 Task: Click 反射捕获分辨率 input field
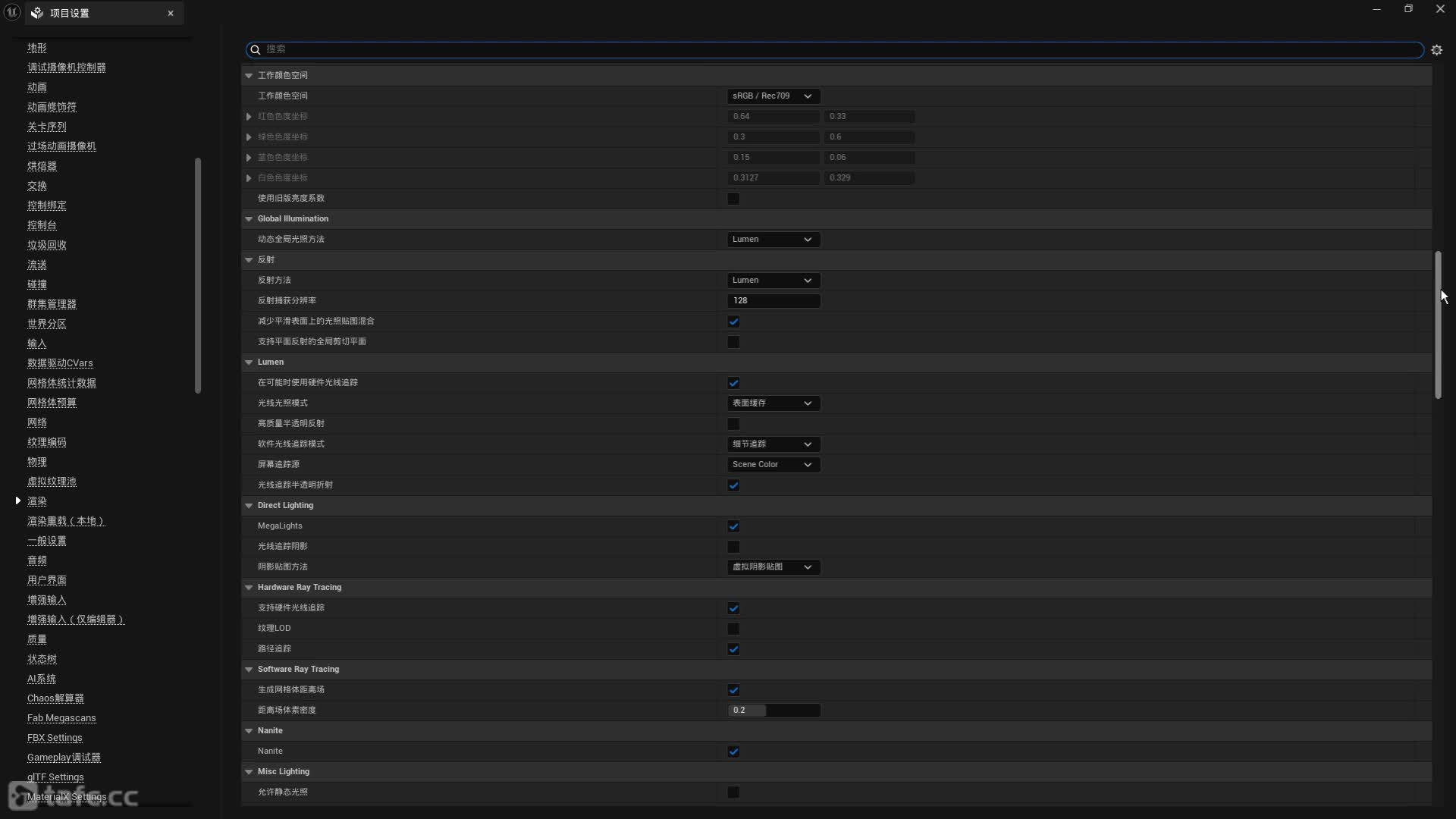[x=773, y=301]
